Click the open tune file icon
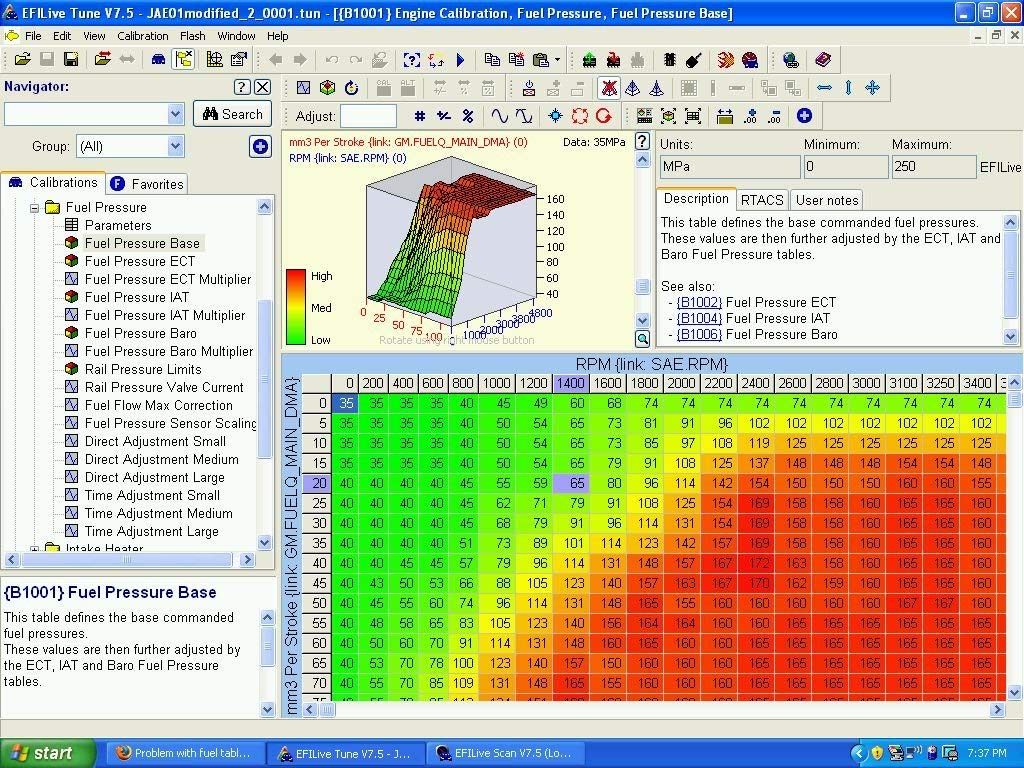The image size is (1024, 768). pos(21,60)
